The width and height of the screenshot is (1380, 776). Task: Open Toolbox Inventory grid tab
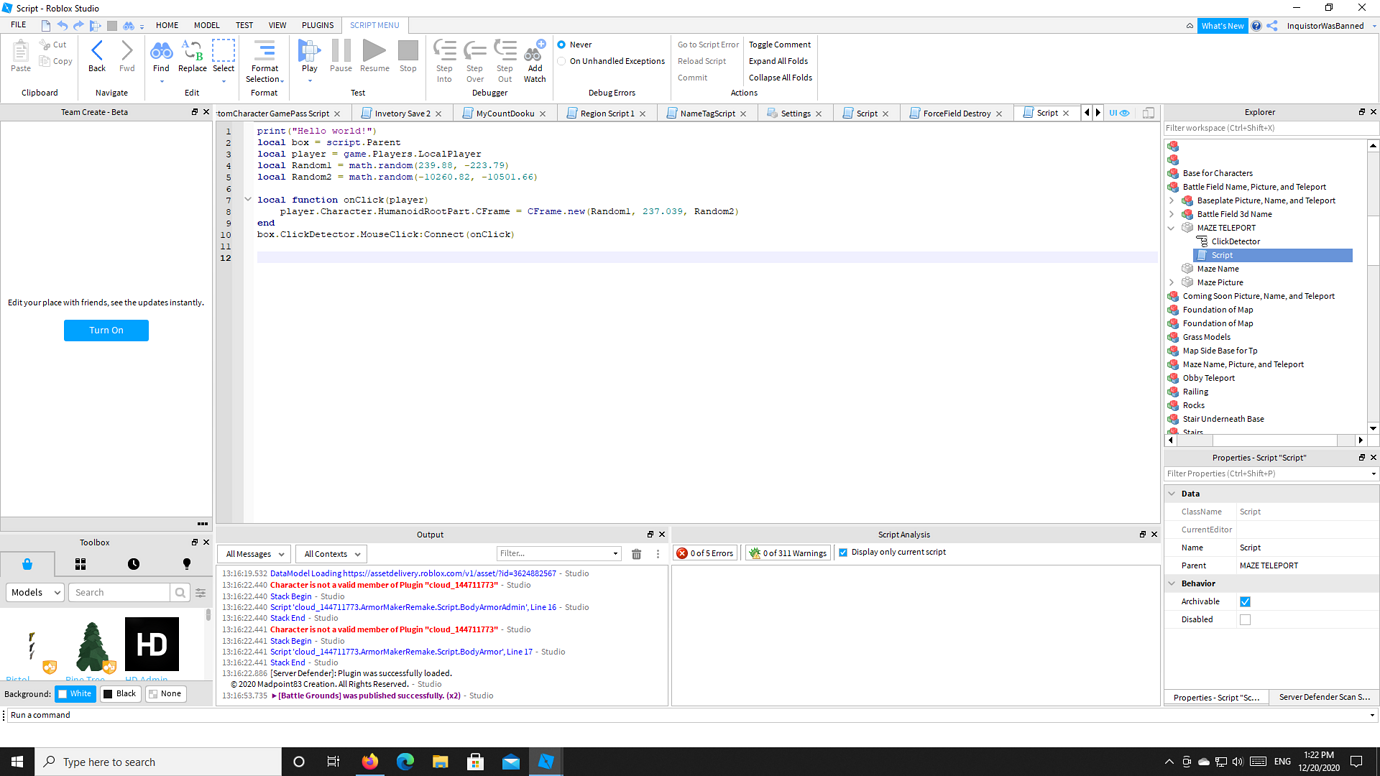pyautogui.click(x=80, y=564)
